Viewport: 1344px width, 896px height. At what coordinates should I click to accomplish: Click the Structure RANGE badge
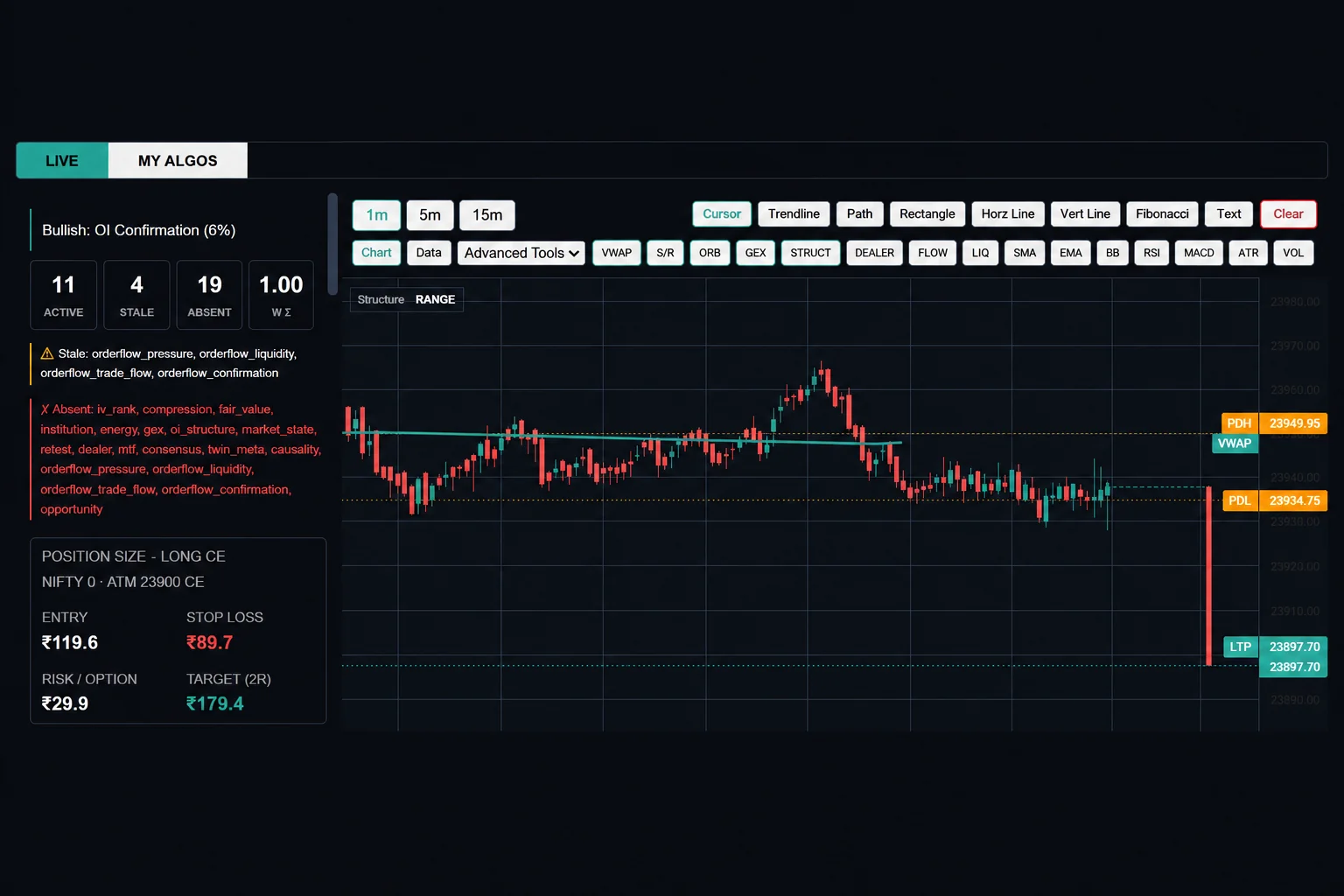click(406, 299)
